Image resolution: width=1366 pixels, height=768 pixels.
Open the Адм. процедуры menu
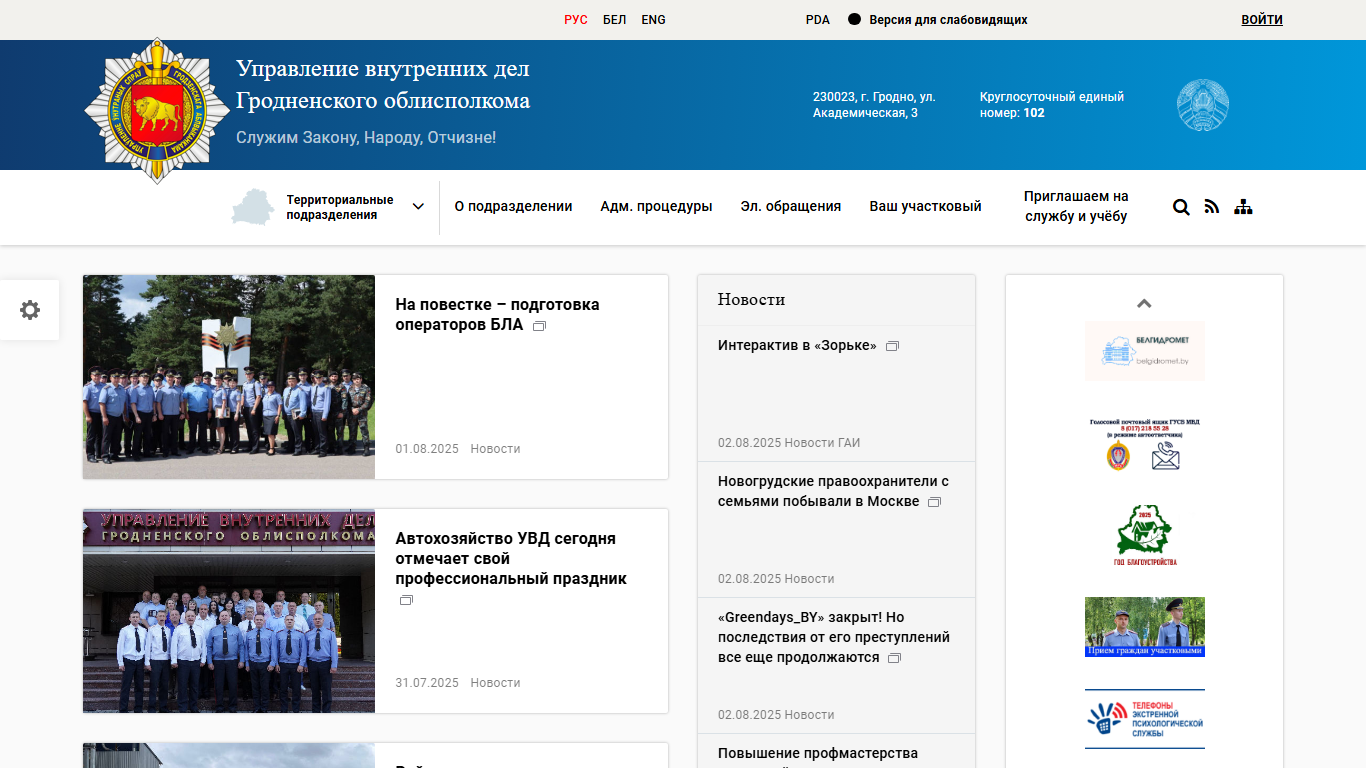pyautogui.click(x=656, y=207)
